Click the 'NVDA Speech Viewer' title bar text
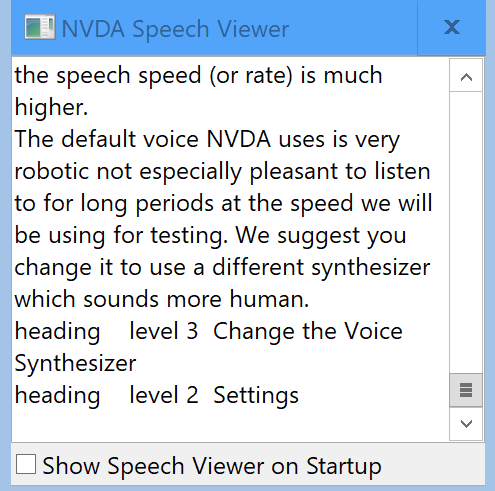495x491 pixels. coord(175,29)
